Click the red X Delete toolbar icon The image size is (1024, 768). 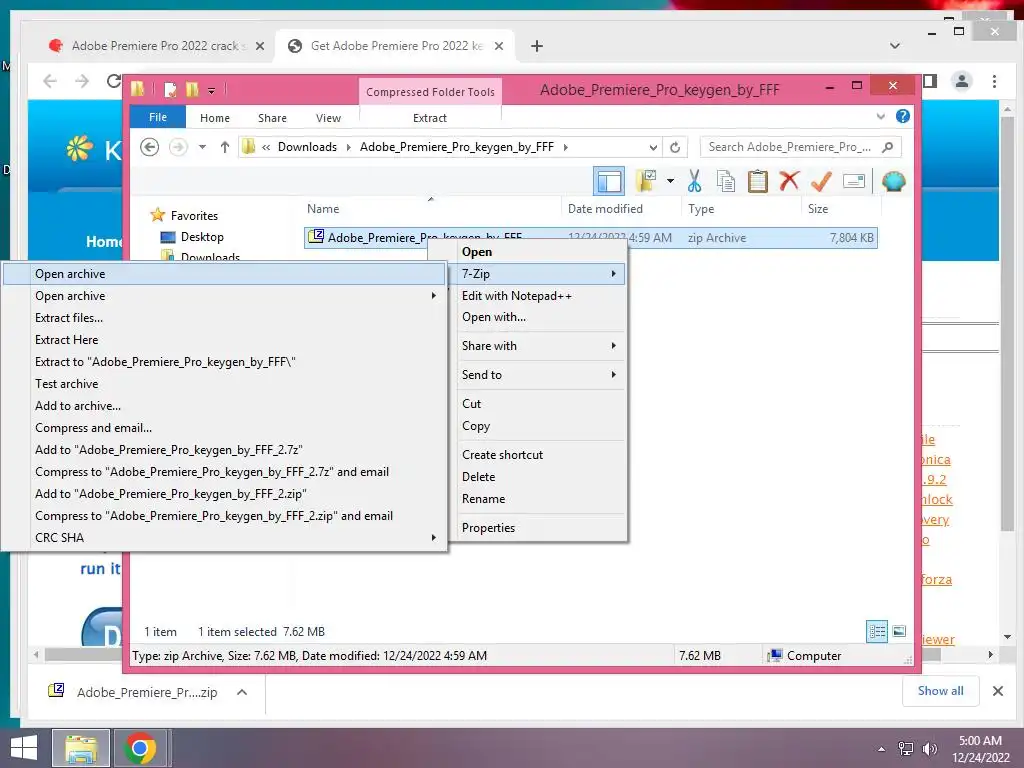pyautogui.click(x=789, y=180)
